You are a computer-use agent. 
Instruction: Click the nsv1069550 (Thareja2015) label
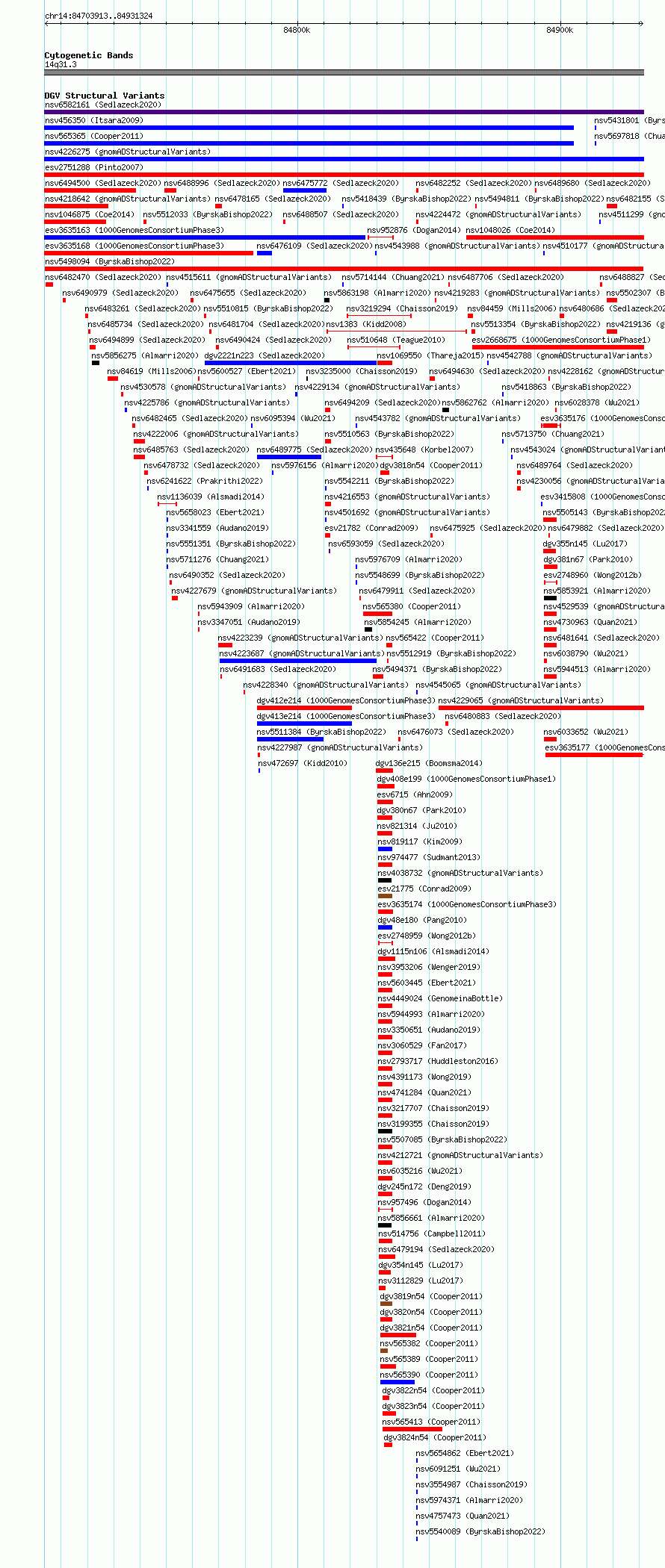coord(430,355)
